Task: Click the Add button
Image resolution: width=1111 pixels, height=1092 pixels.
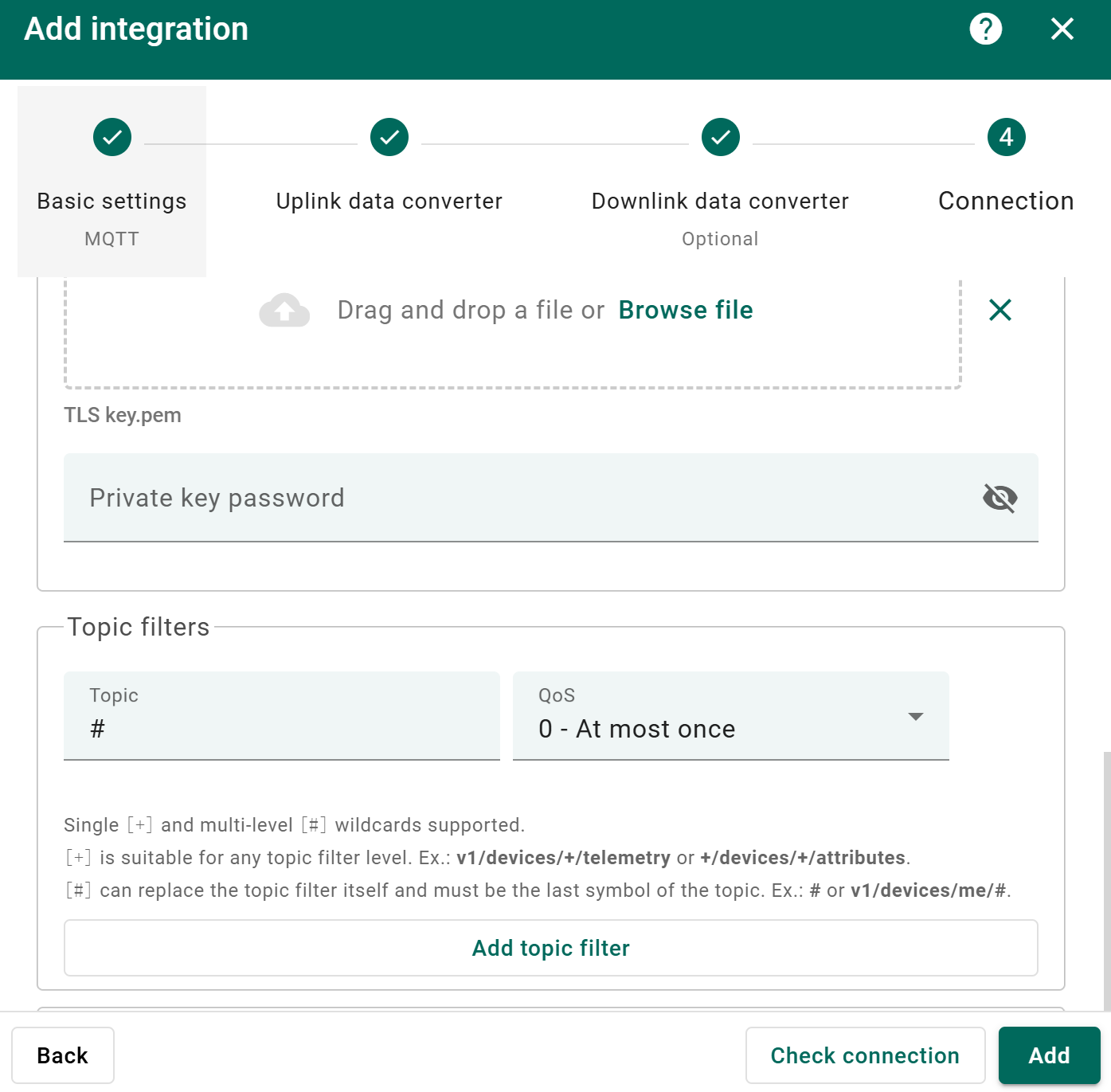Action: (x=1049, y=1055)
